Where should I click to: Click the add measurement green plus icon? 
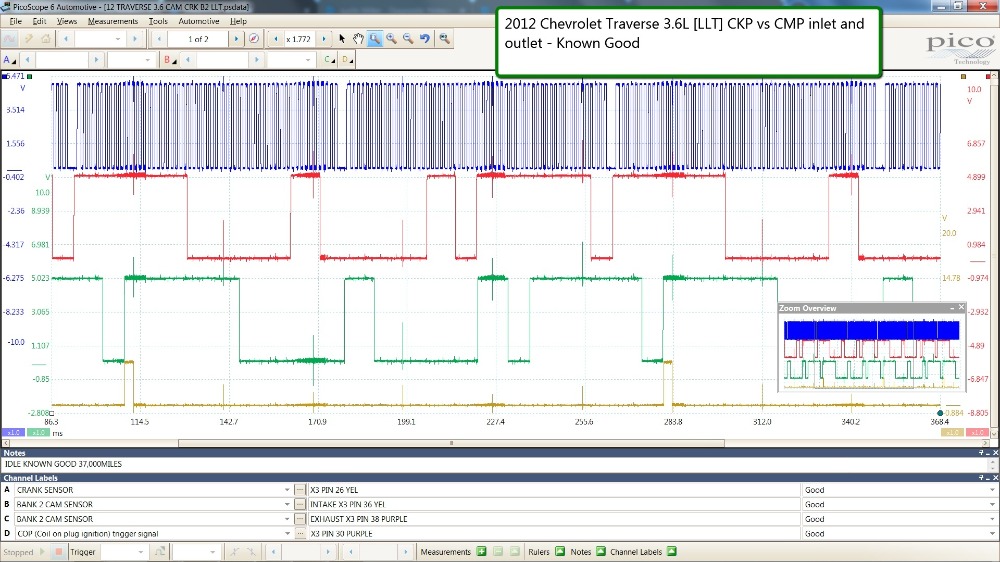[x=481, y=552]
